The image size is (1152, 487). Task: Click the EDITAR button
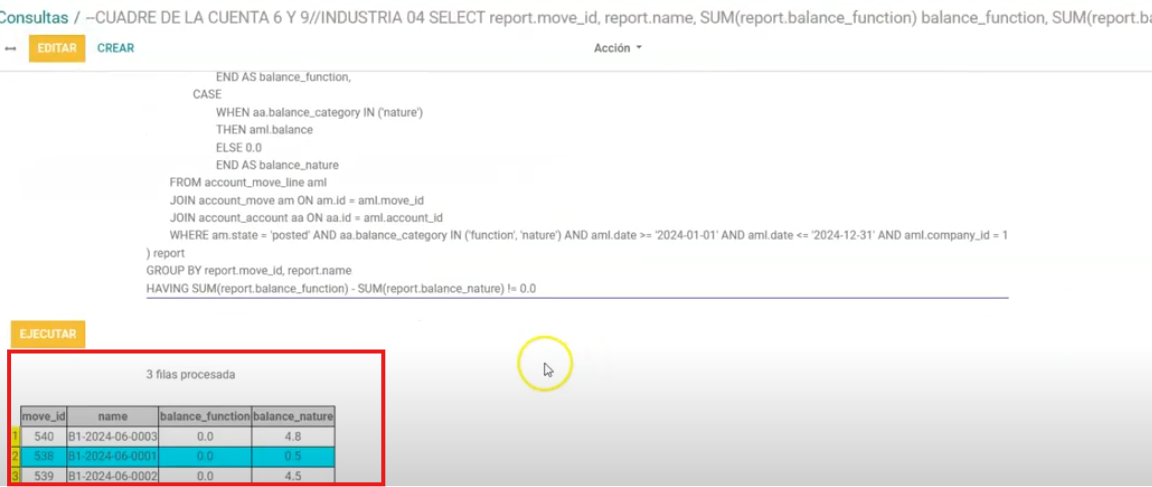57,48
